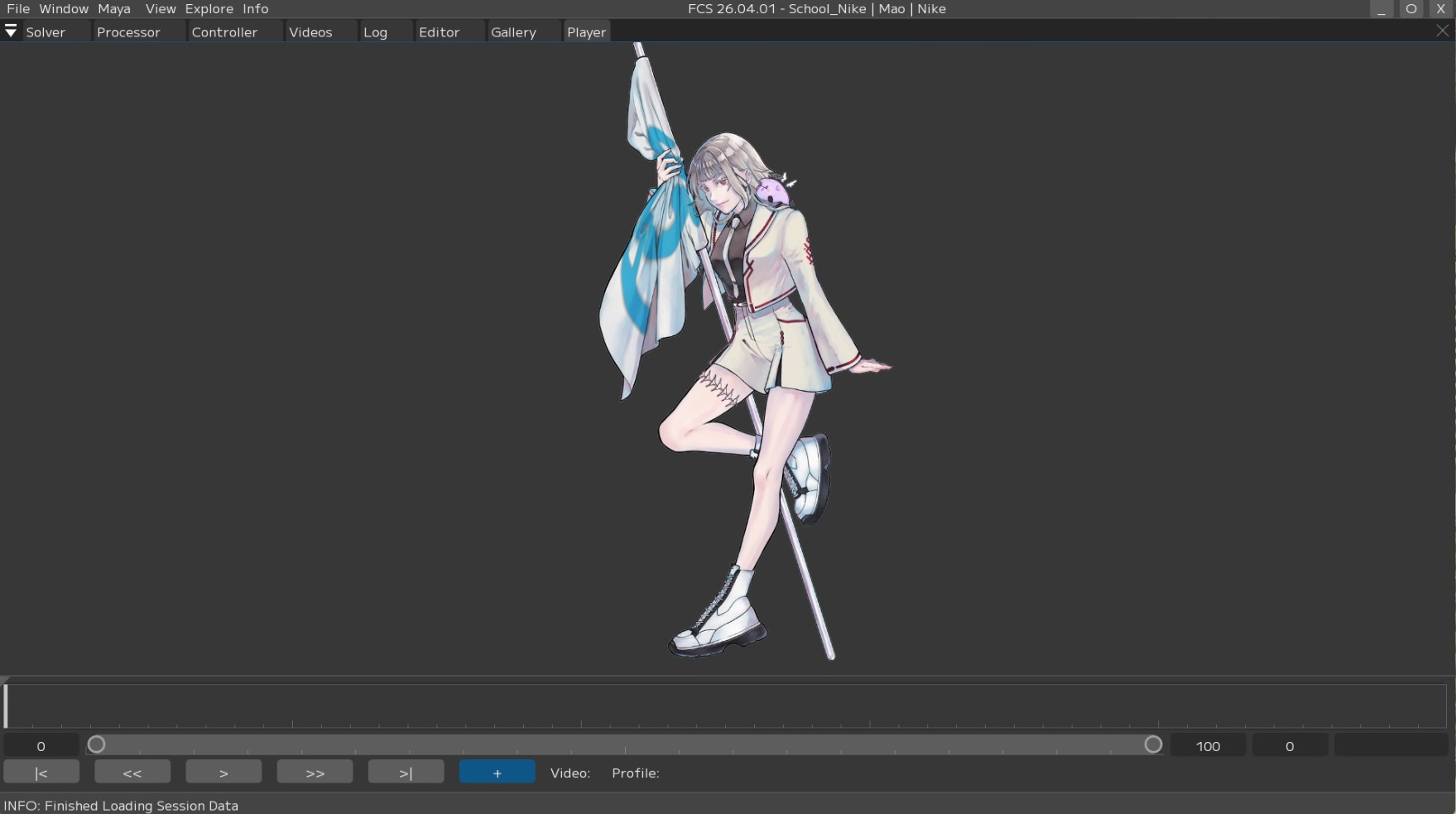
Task: Select the Controller tab
Action: pyautogui.click(x=224, y=32)
